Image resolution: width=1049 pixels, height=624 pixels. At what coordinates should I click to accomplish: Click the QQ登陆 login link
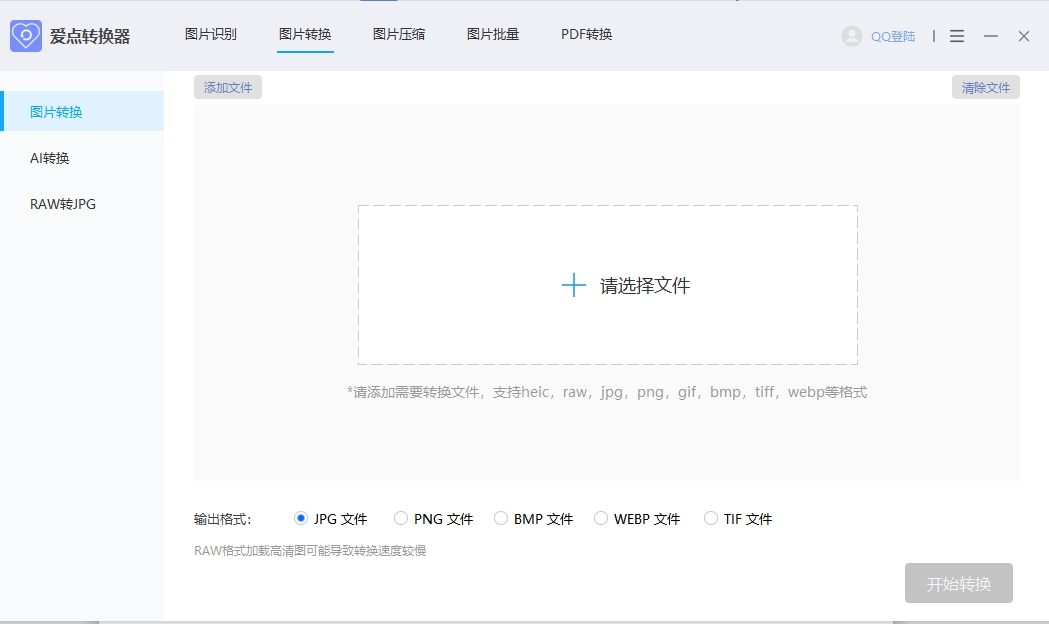click(893, 36)
